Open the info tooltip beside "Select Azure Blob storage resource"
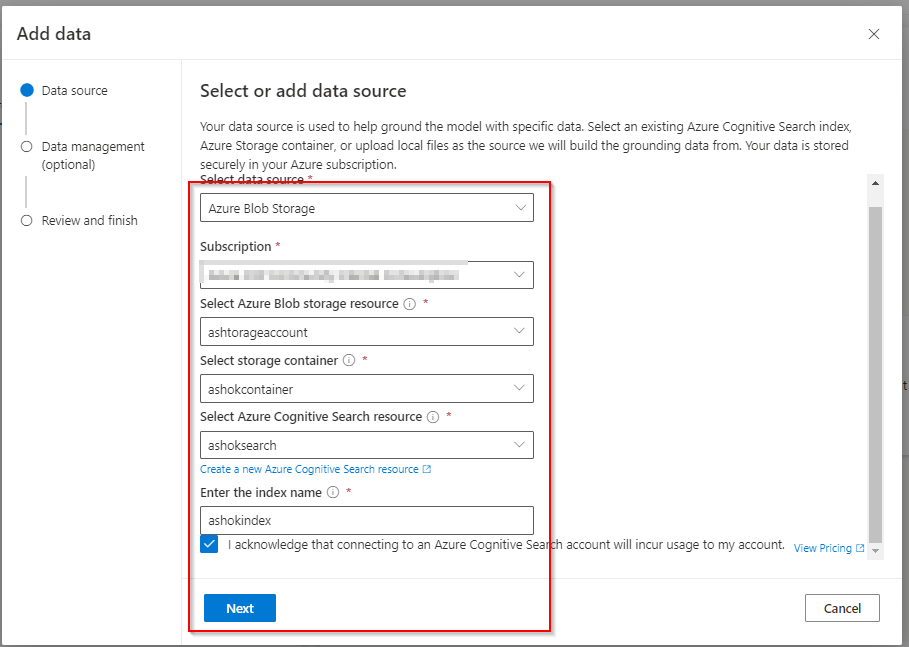 coord(407,303)
